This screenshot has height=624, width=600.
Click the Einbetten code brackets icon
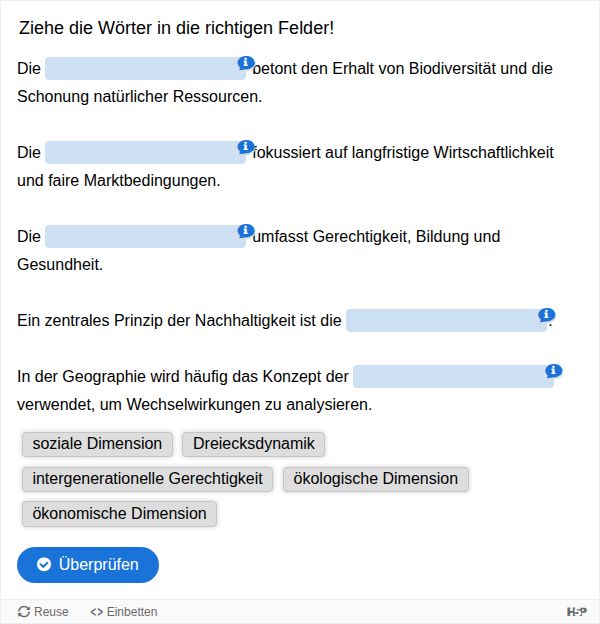click(x=96, y=612)
